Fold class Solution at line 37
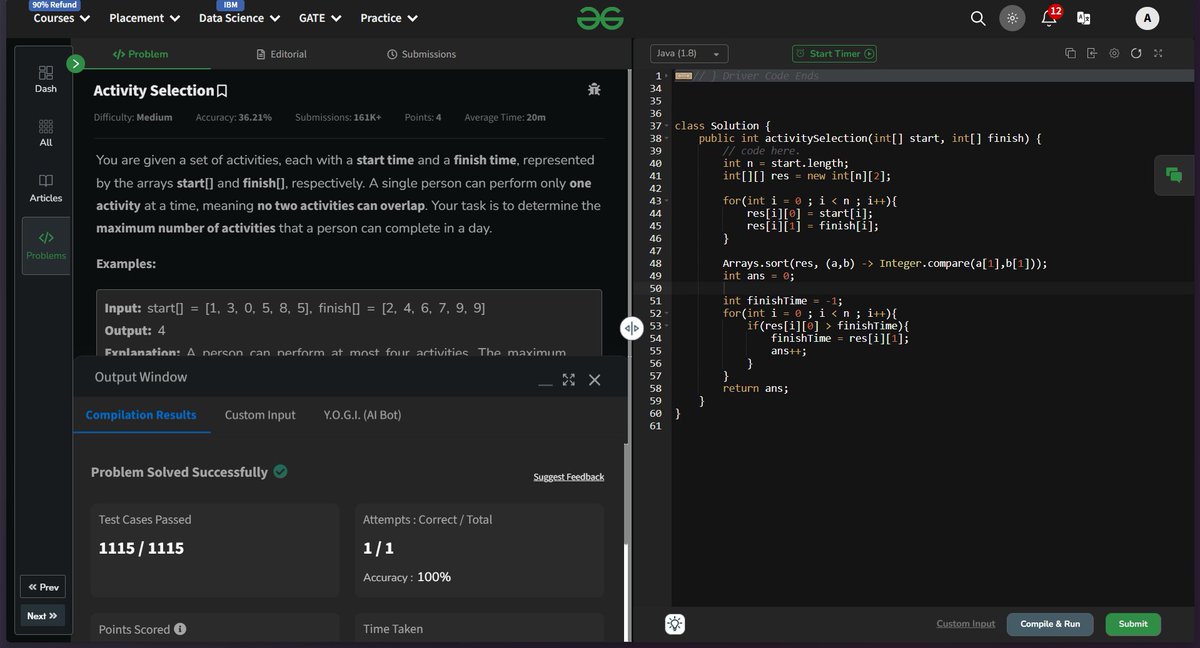The image size is (1200, 648). (667, 126)
